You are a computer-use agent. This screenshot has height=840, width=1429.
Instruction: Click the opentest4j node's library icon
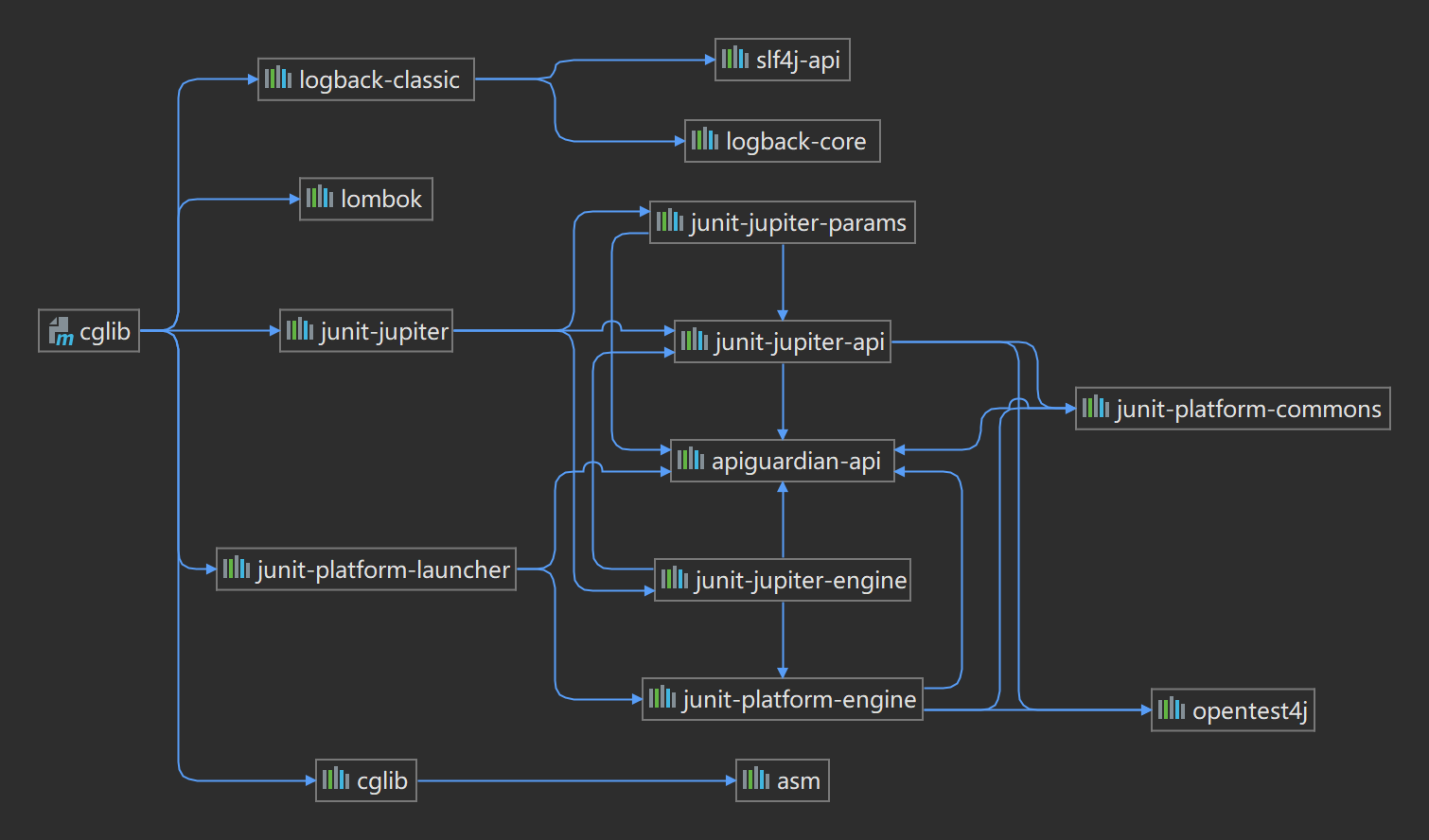tap(1172, 709)
